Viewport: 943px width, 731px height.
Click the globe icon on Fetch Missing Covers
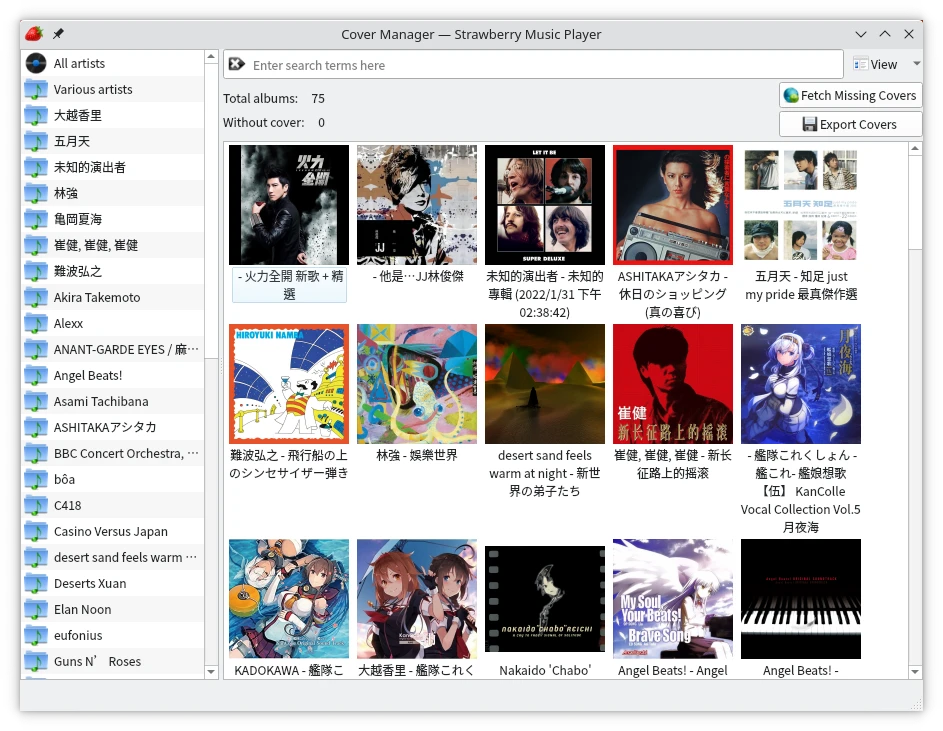[x=791, y=96]
